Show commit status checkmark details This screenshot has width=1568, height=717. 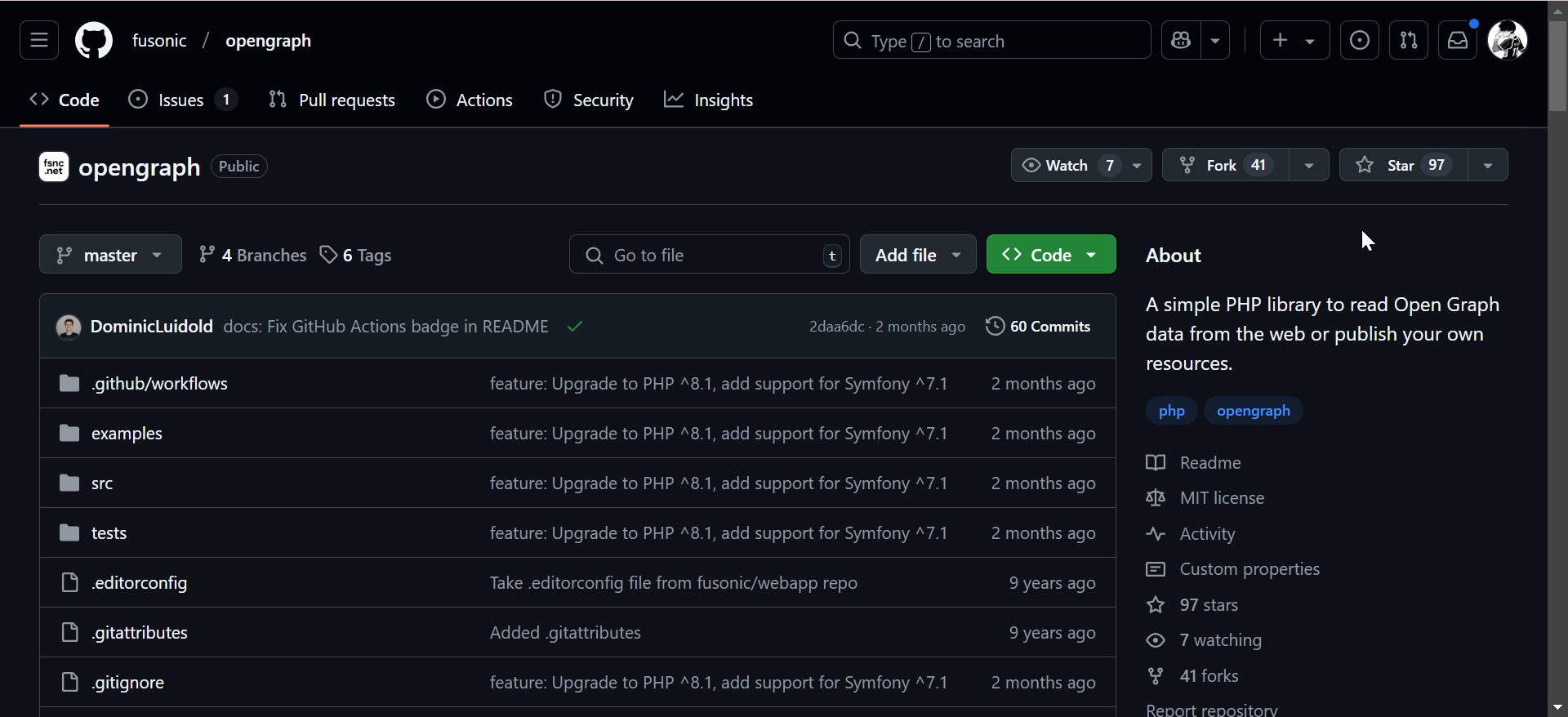[575, 327]
